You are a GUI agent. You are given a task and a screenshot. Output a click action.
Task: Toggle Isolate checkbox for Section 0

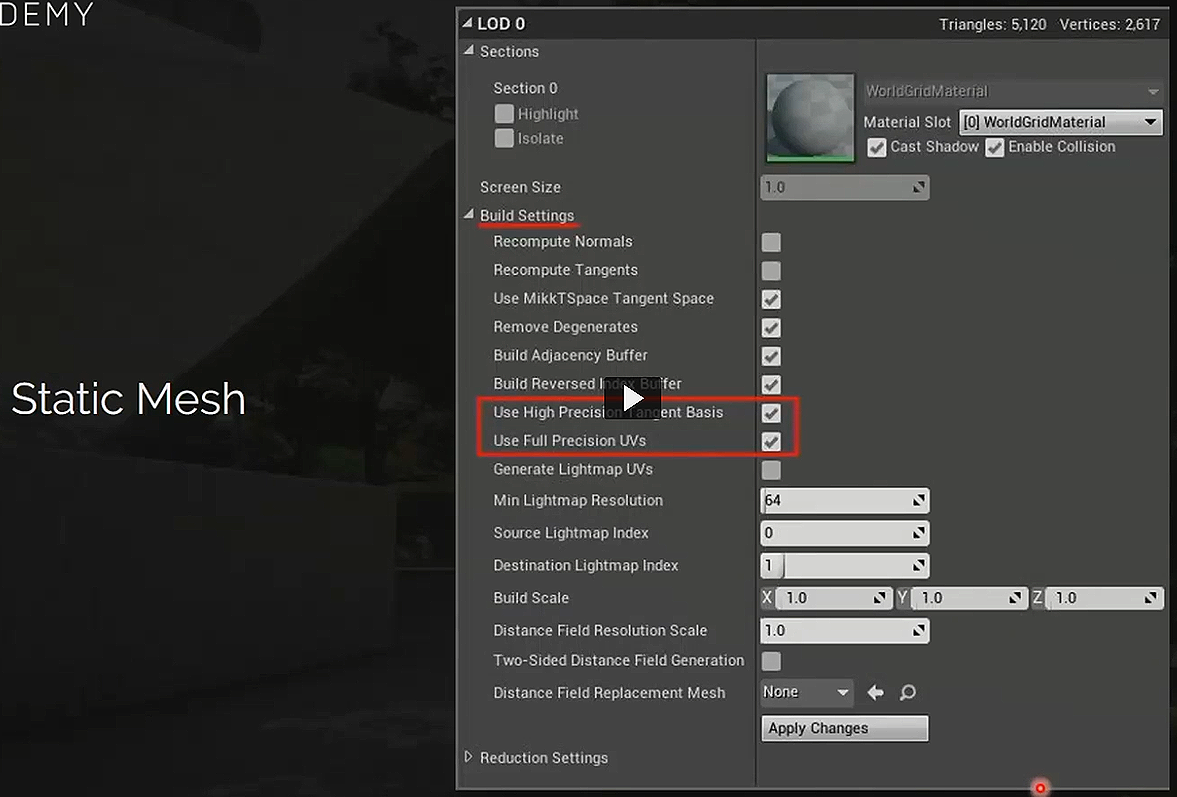pyautogui.click(x=504, y=138)
